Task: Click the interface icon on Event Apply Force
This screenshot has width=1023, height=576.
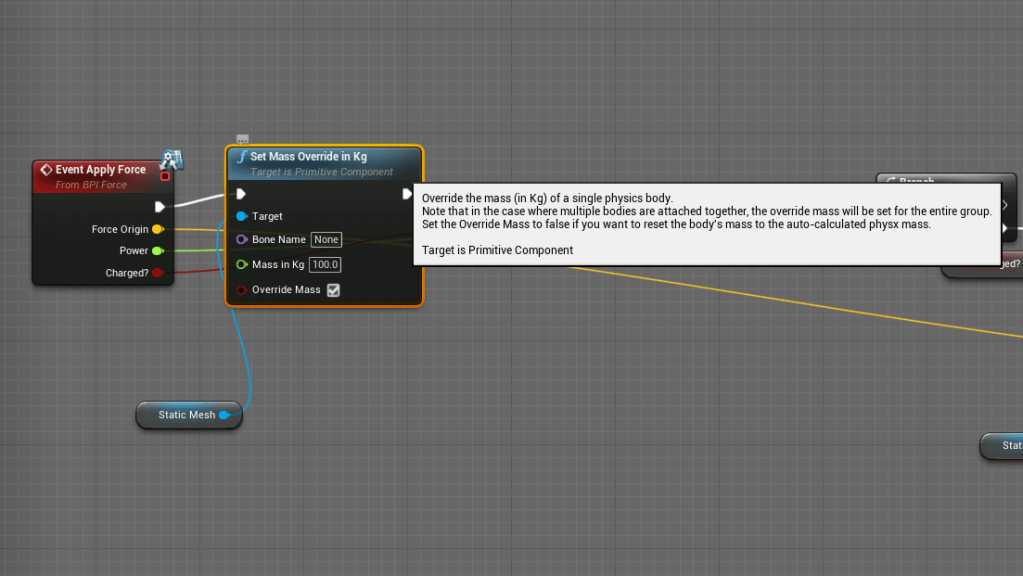Action: [x=170, y=159]
